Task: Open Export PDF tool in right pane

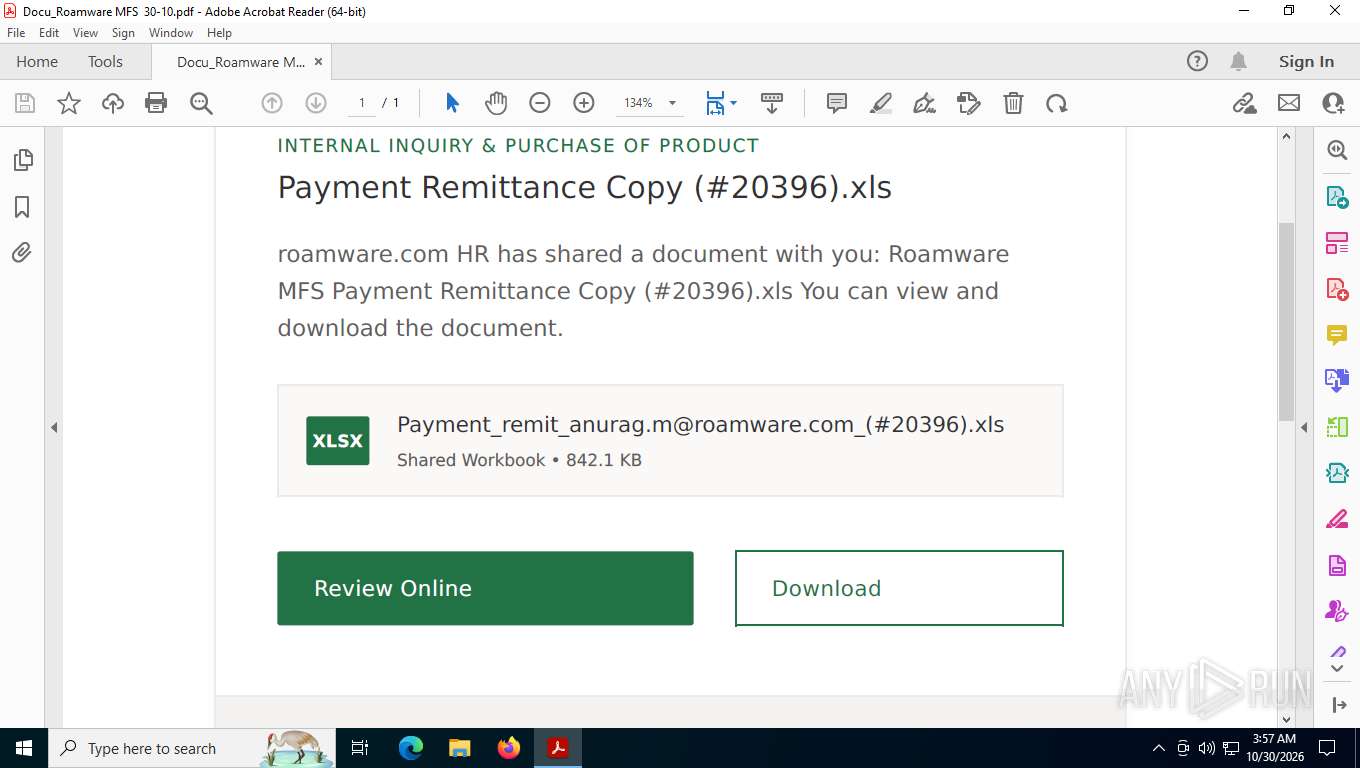Action: (1337, 197)
